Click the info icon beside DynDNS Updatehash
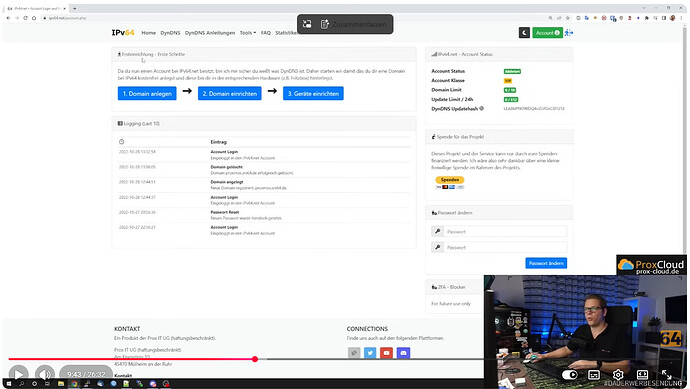The height and width of the screenshot is (389, 690). coord(481,108)
